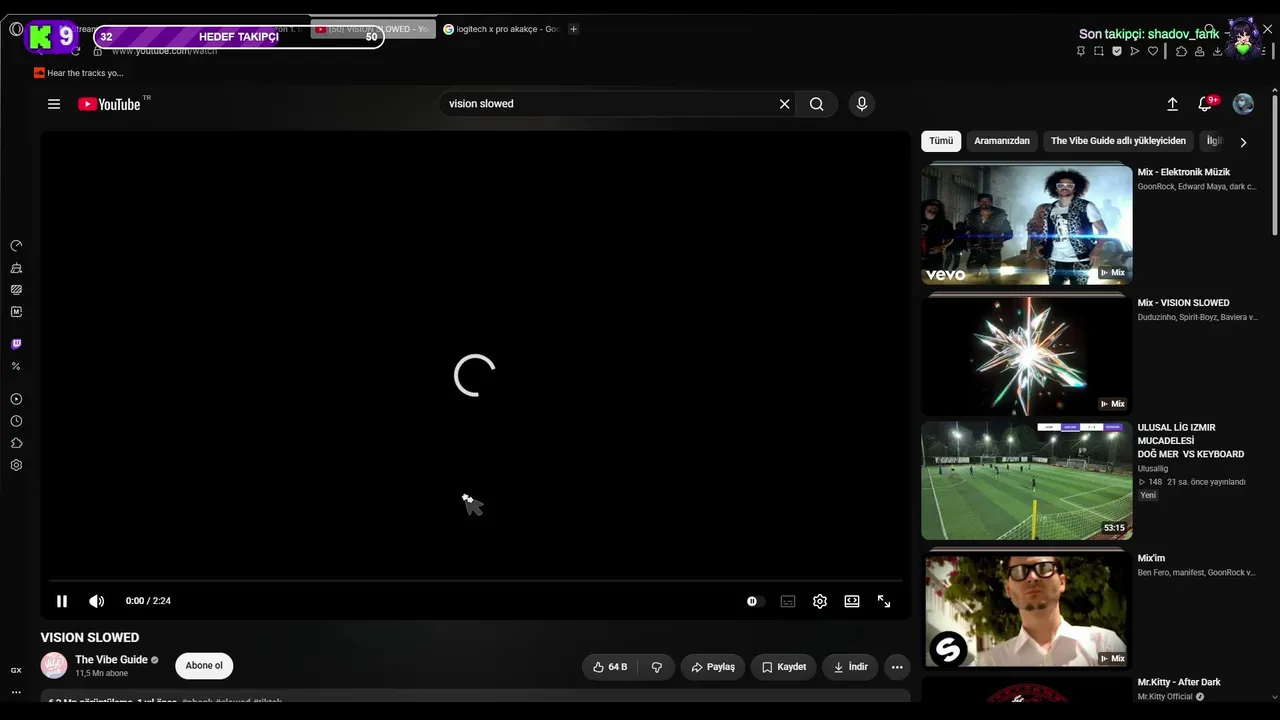Open extensions cube in the sidebar

[16, 443]
